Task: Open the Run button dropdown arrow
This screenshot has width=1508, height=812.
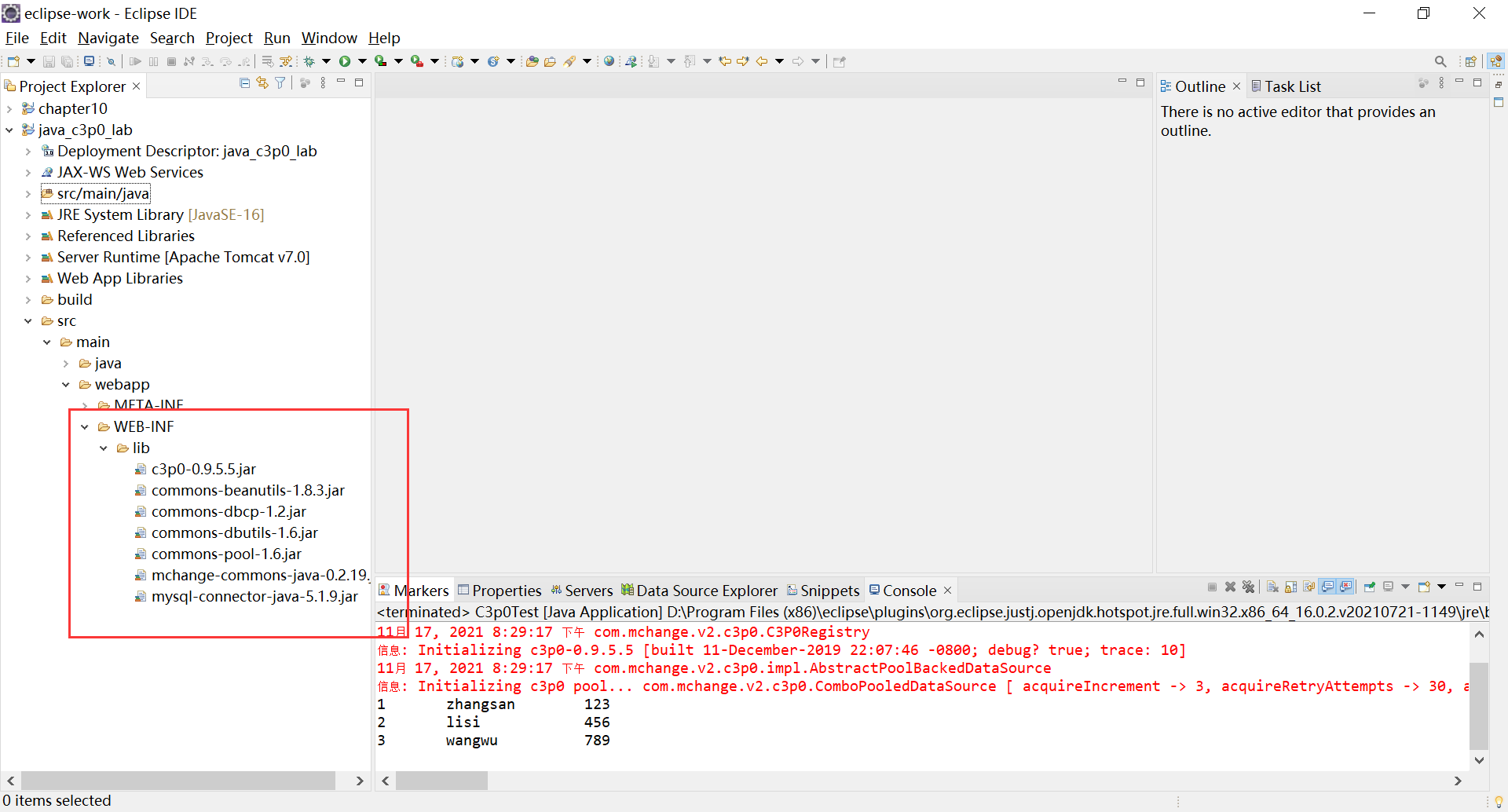Action: click(x=361, y=60)
